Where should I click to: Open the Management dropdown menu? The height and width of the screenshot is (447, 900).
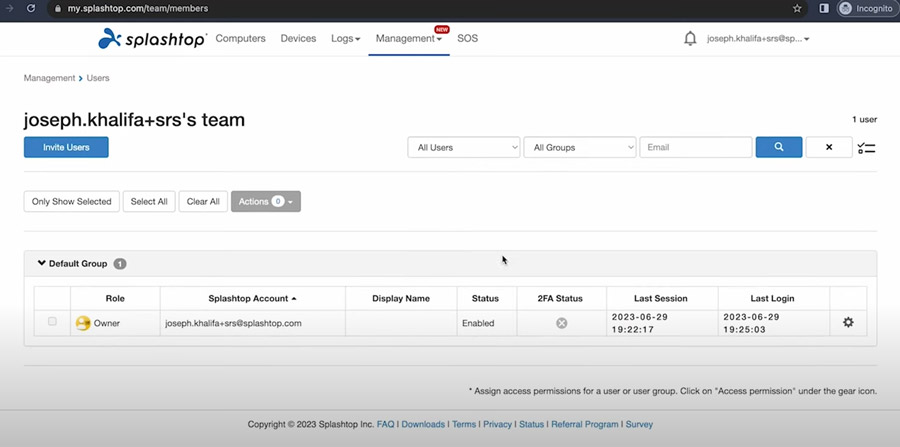pos(409,38)
